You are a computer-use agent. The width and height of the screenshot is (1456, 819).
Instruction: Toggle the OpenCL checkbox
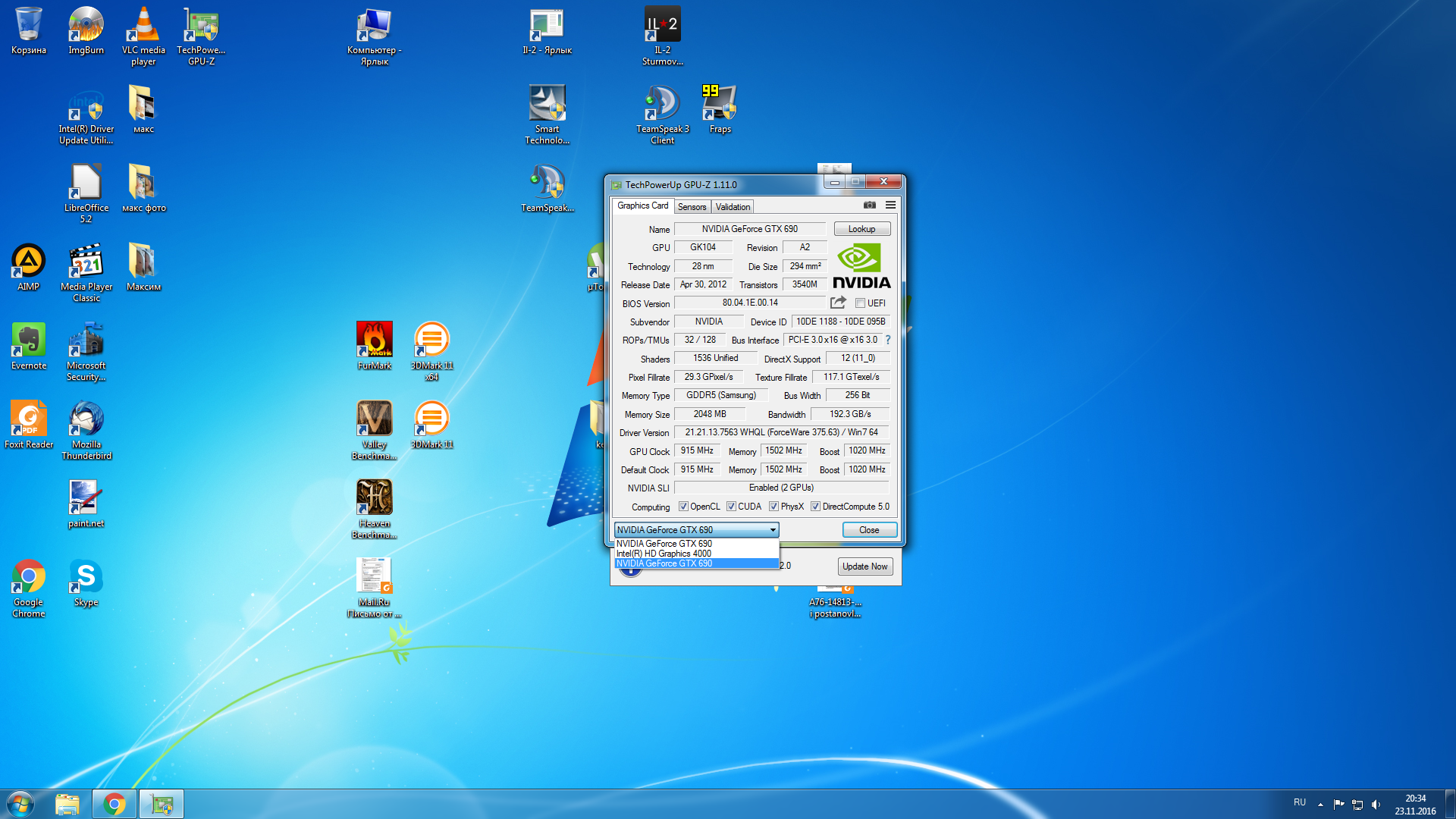click(683, 507)
